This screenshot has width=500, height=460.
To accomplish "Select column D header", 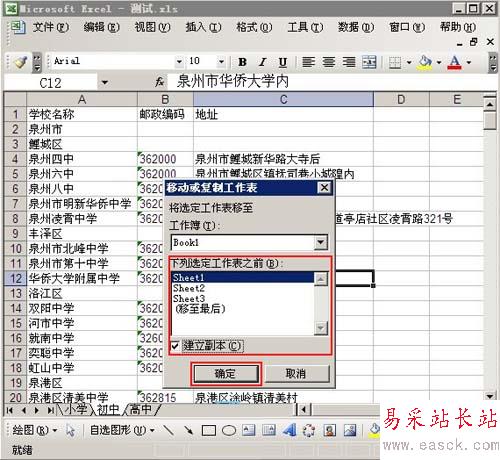I will pos(401,99).
